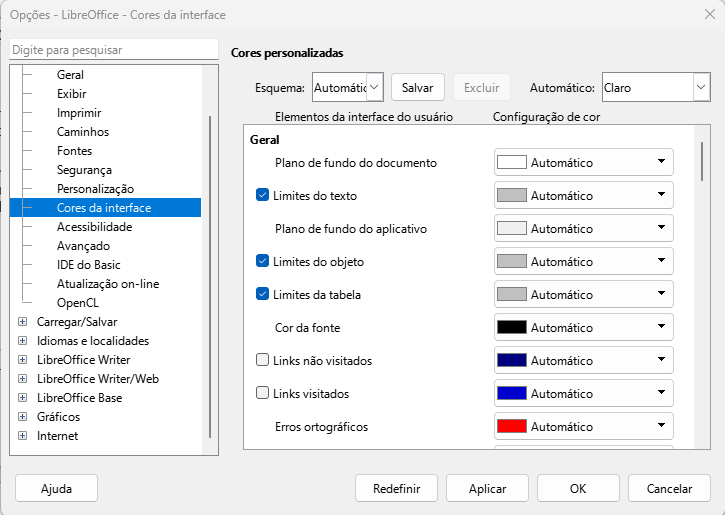
Task: Open color dropdown for Links não visitados
Action: (584, 360)
